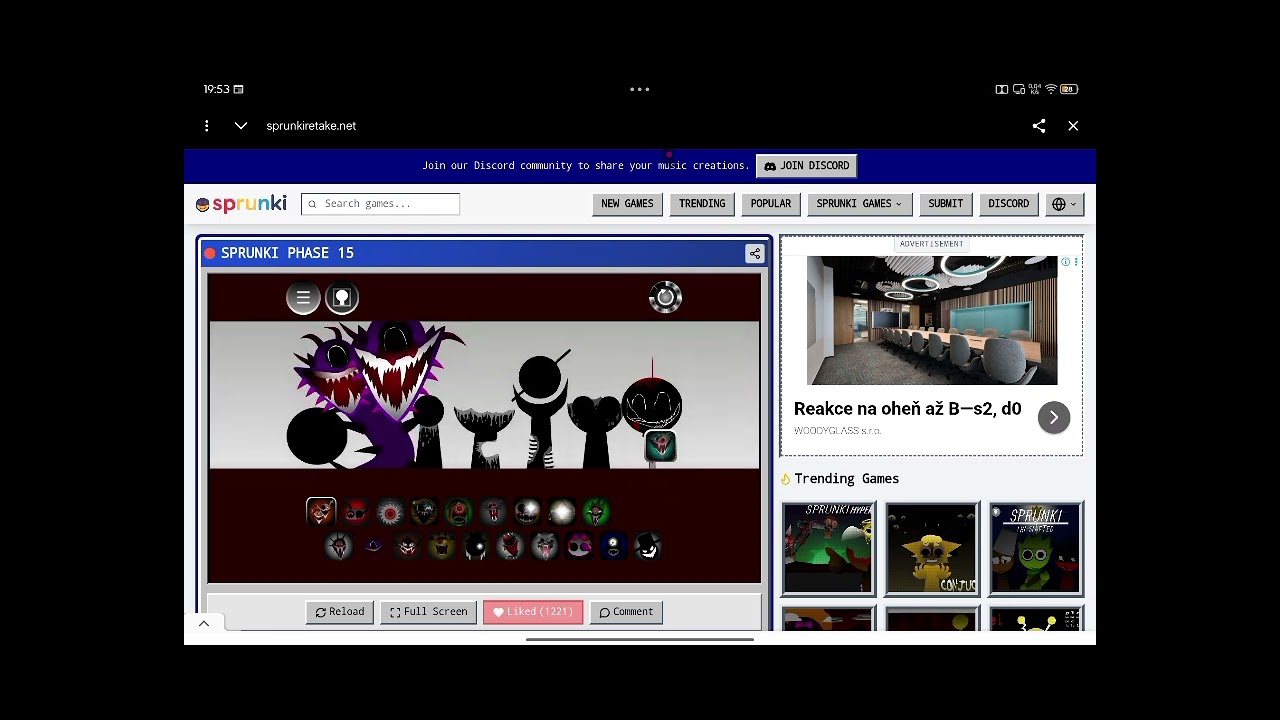Click the sprunki site logo
1280x720 pixels.
click(x=241, y=204)
